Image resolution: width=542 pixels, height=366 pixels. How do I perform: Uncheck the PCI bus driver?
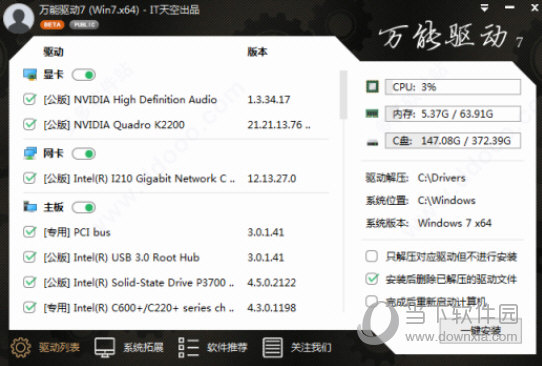click(30, 232)
